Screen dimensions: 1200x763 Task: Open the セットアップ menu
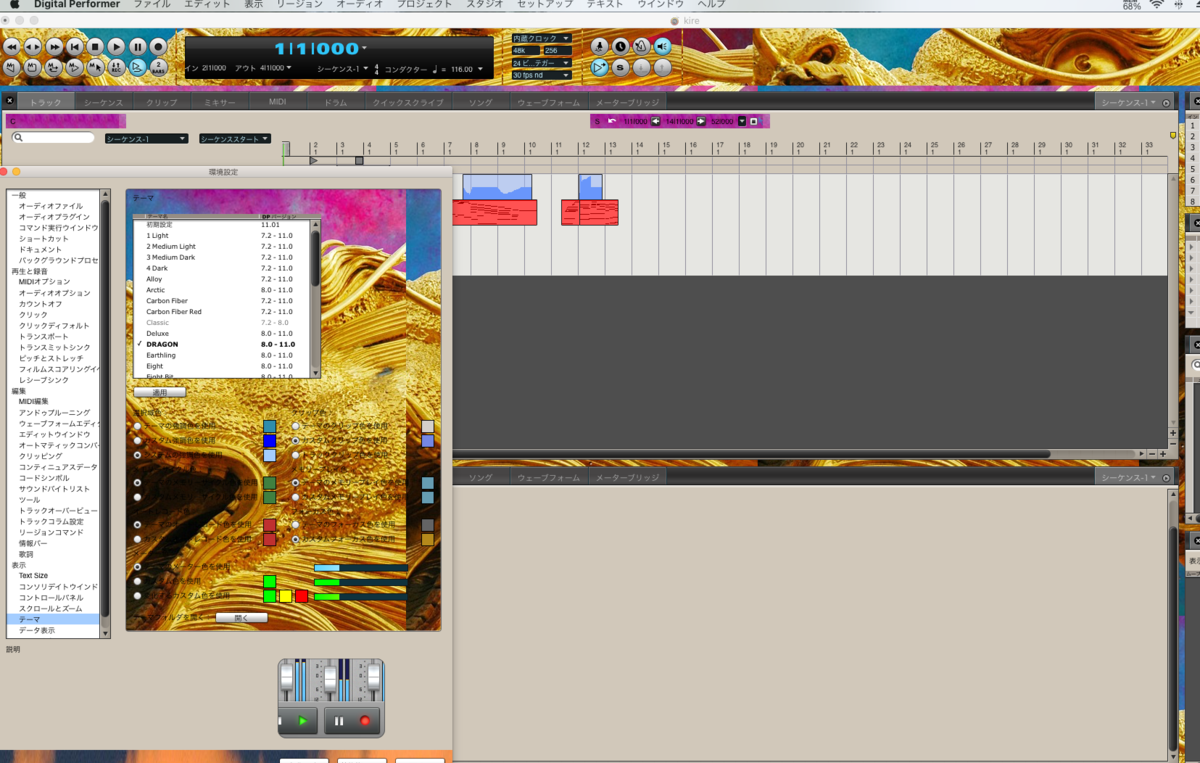click(545, 5)
